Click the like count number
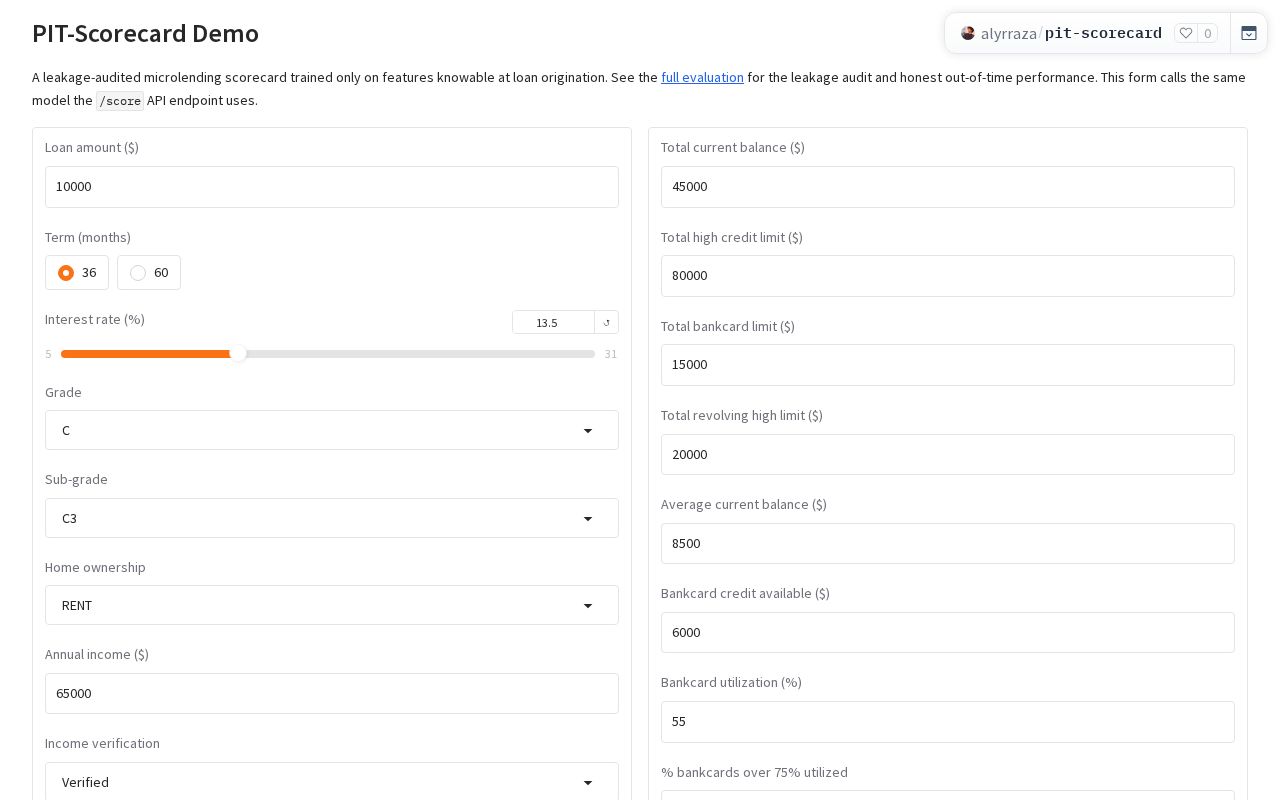1280x800 pixels. tap(1207, 33)
